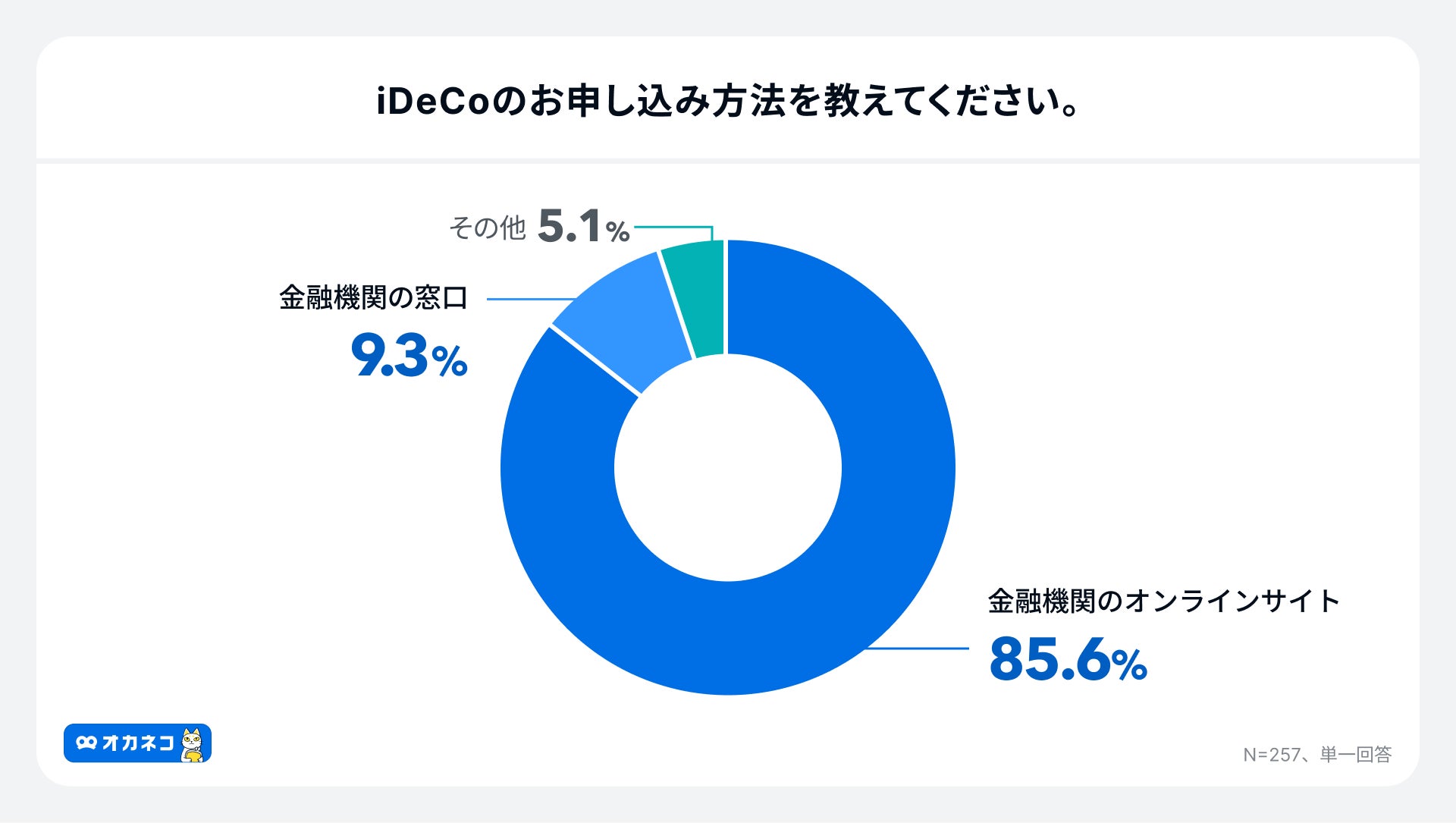The width and height of the screenshot is (1456, 823).
Task: Click the オカネコ logo text
Action: [x=138, y=743]
